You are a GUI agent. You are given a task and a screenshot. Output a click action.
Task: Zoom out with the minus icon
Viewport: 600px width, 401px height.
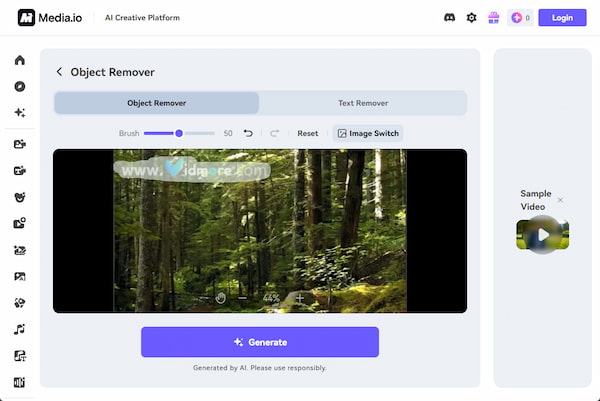(x=243, y=297)
